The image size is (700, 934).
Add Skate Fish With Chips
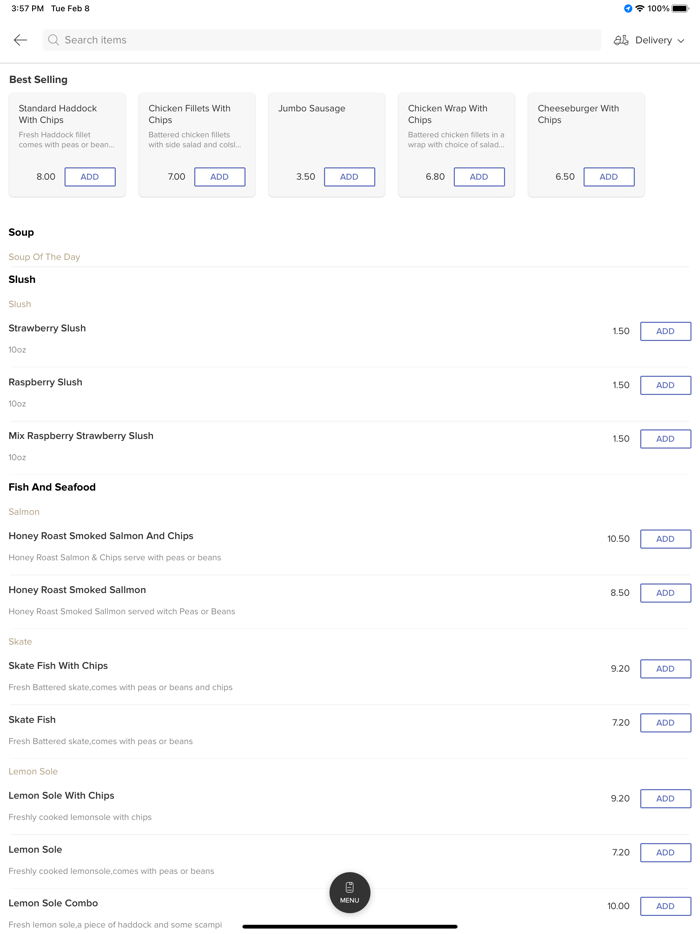[665, 669]
